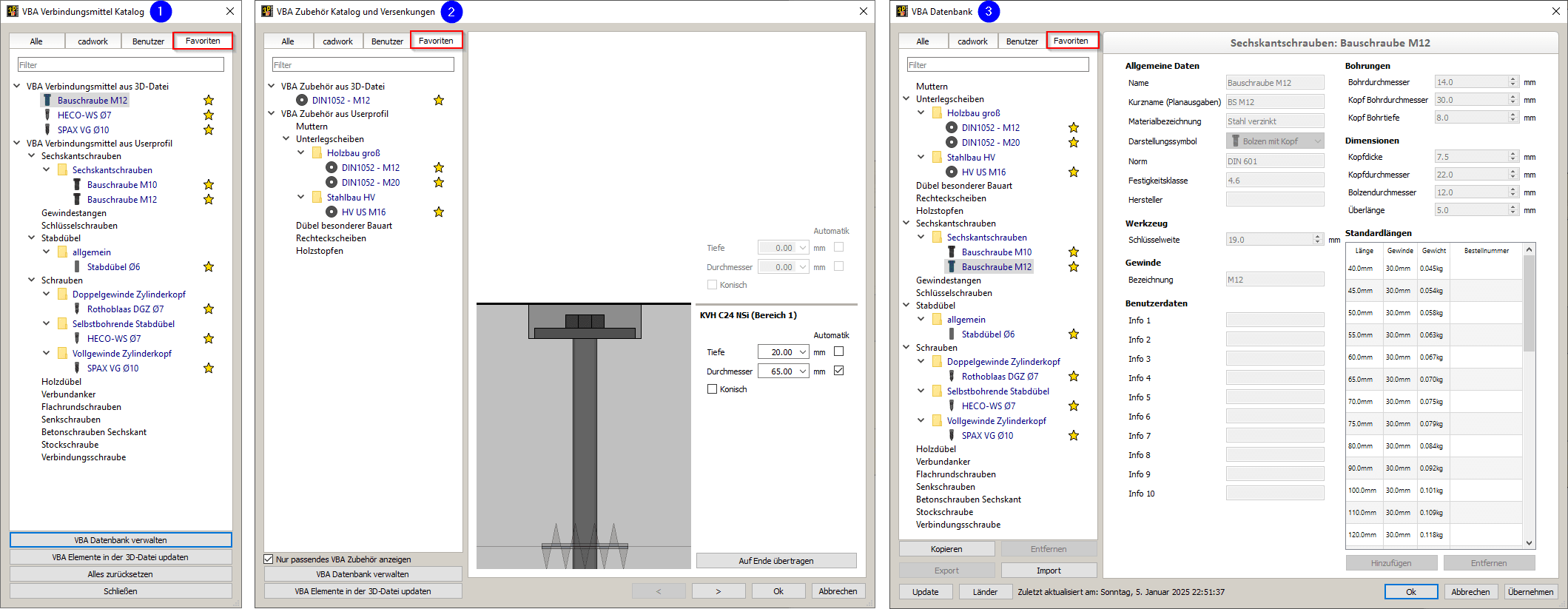Click the VBA Datenbank title bar app icon
This screenshot has height=609, width=1568.
[x=902, y=11]
